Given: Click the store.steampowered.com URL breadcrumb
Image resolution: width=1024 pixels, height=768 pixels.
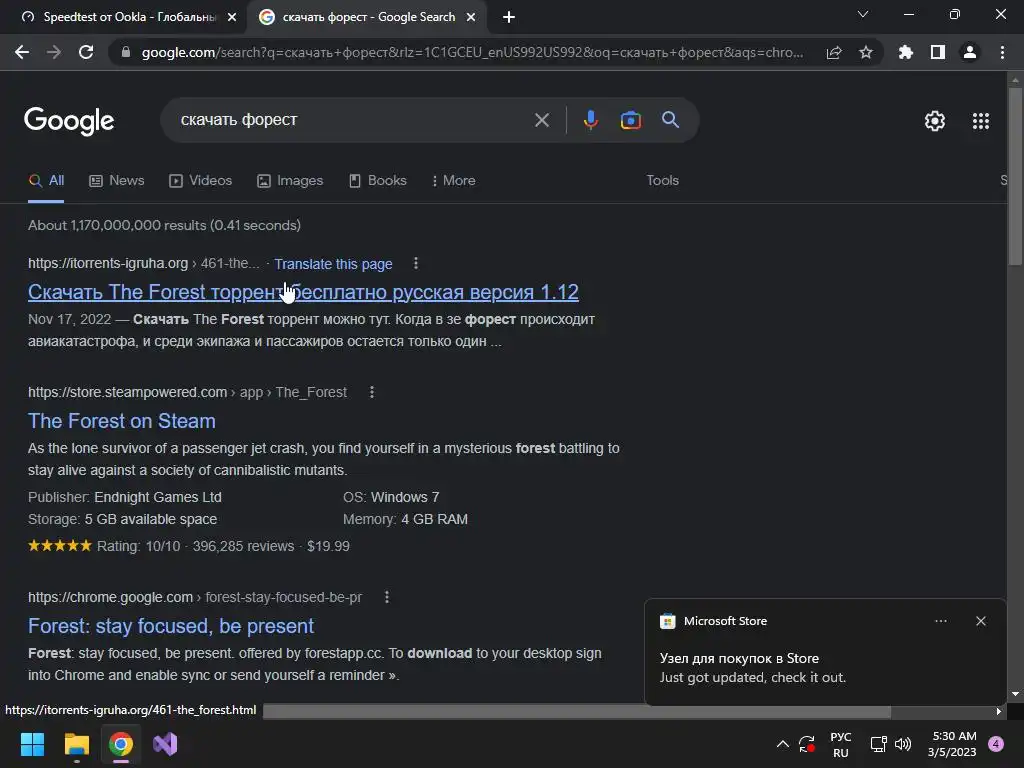Looking at the screenshot, I should pyautogui.click(x=187, y=392).
